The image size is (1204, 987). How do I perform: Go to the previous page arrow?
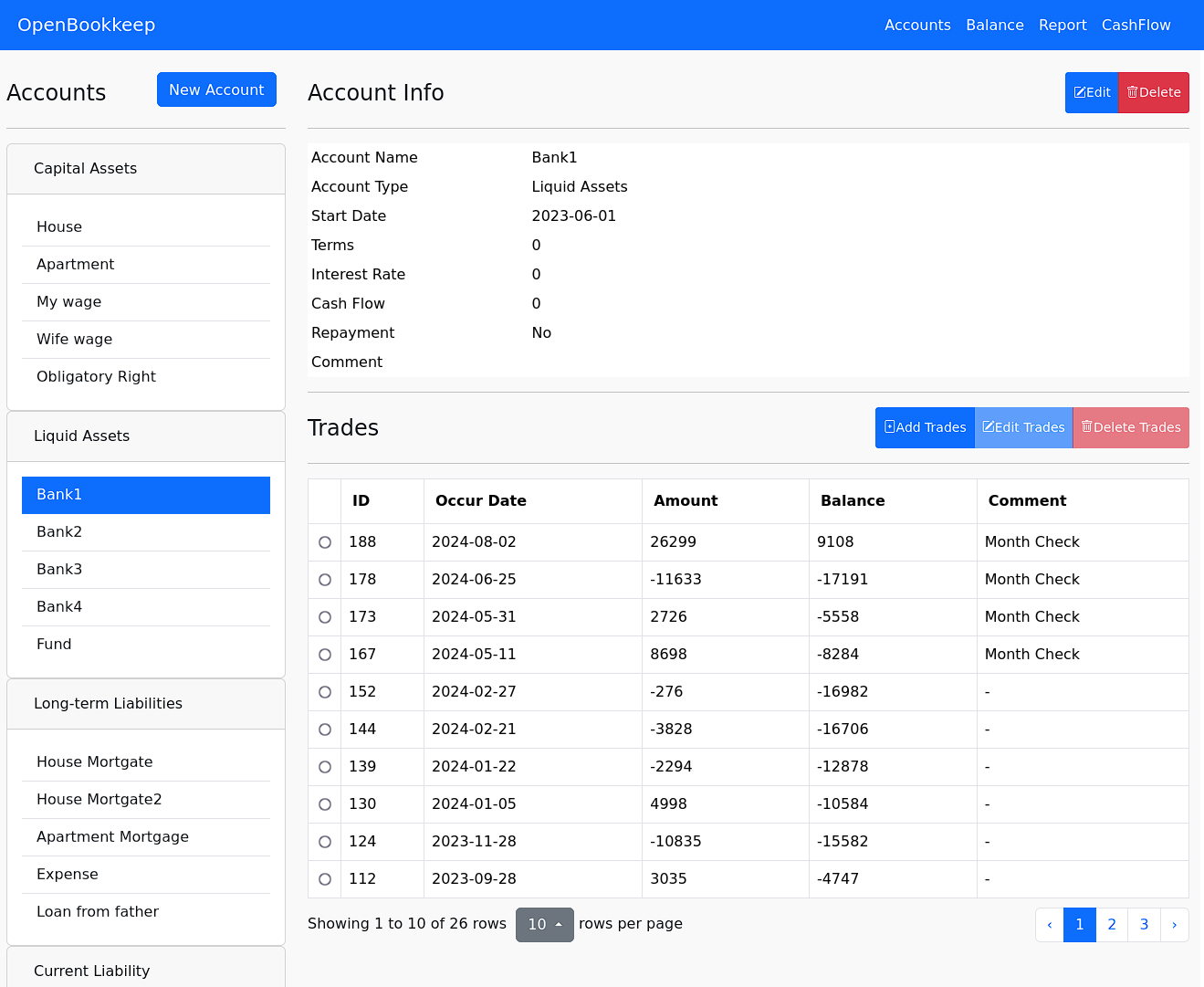(x=1050, y=925)
